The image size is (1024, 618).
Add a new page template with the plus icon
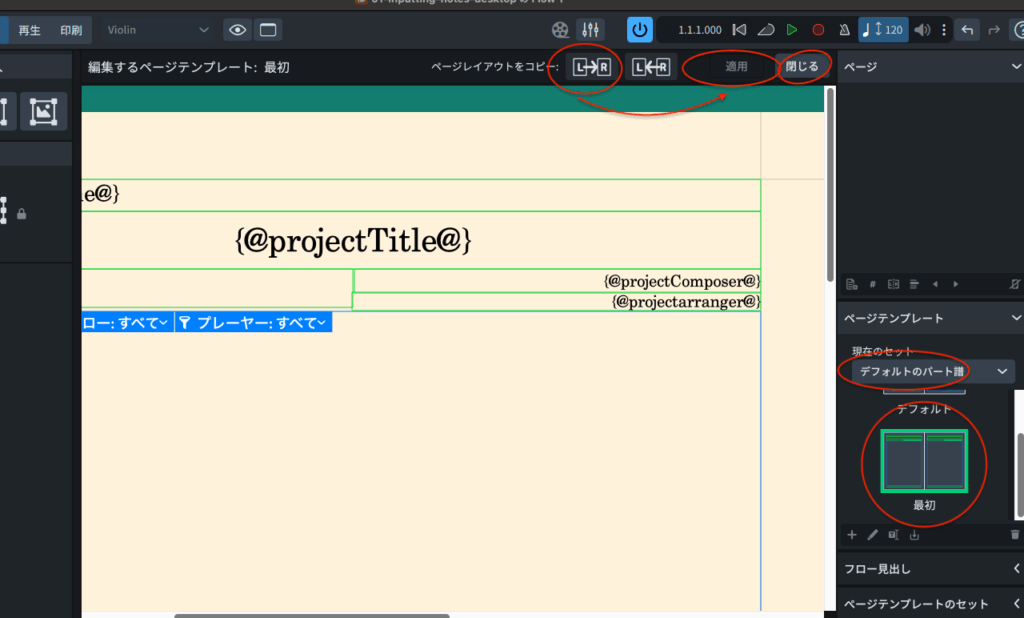(x=852, y=535)
